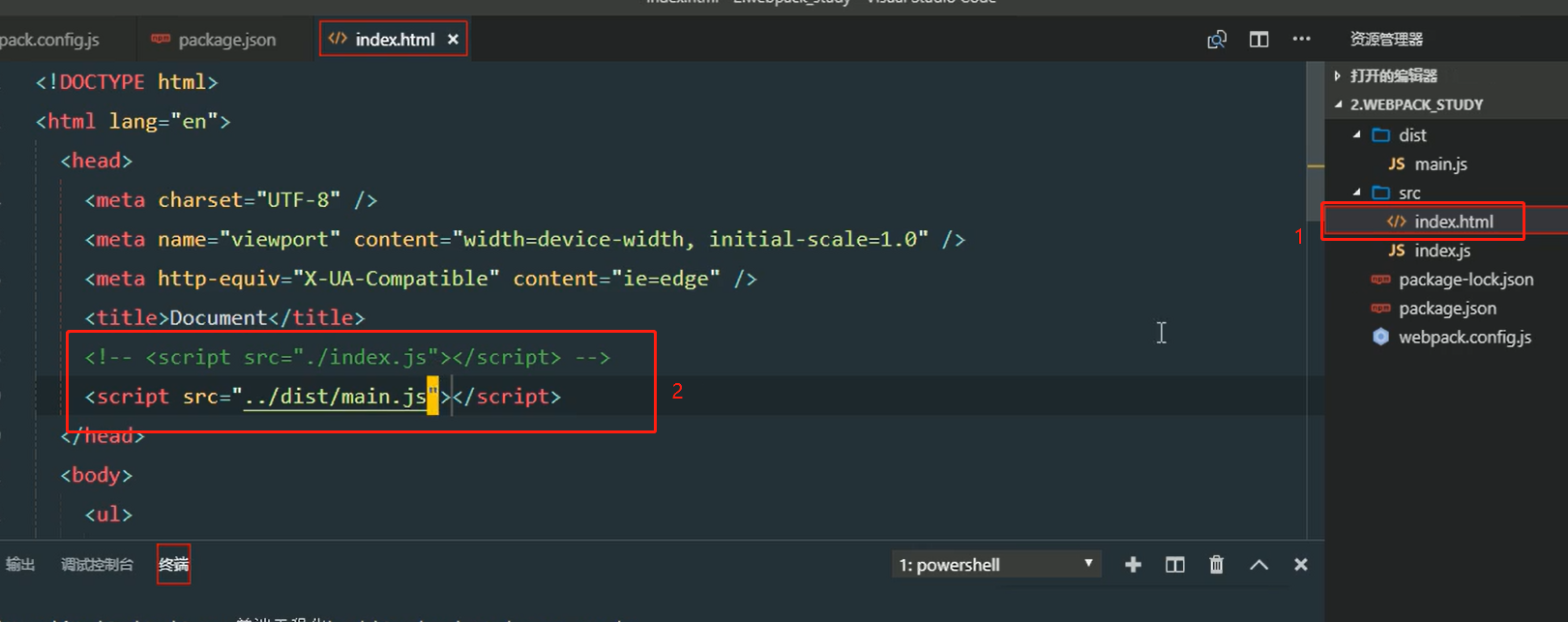Image resolution: width=1568 pixels, height=622 pixels.
Task: Open the powershell terminal selector dropdown
Action: (996, 565)
